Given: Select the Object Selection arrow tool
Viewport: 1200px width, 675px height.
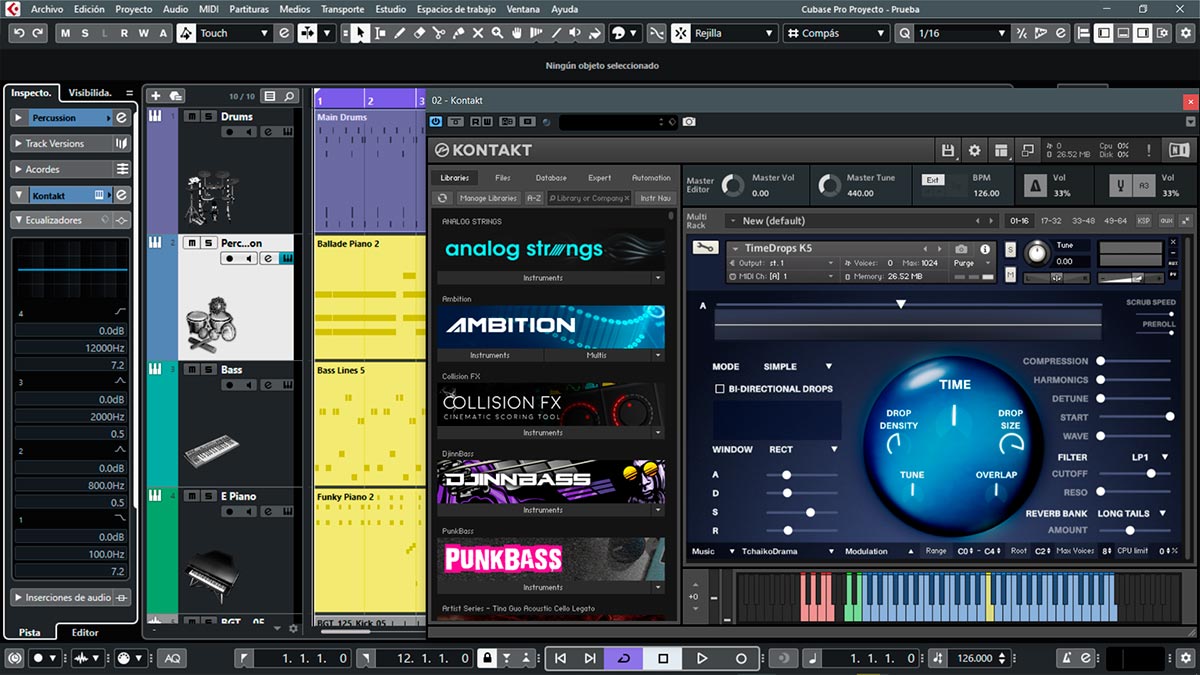Looking at the screenshot, I should pos(360,33).
